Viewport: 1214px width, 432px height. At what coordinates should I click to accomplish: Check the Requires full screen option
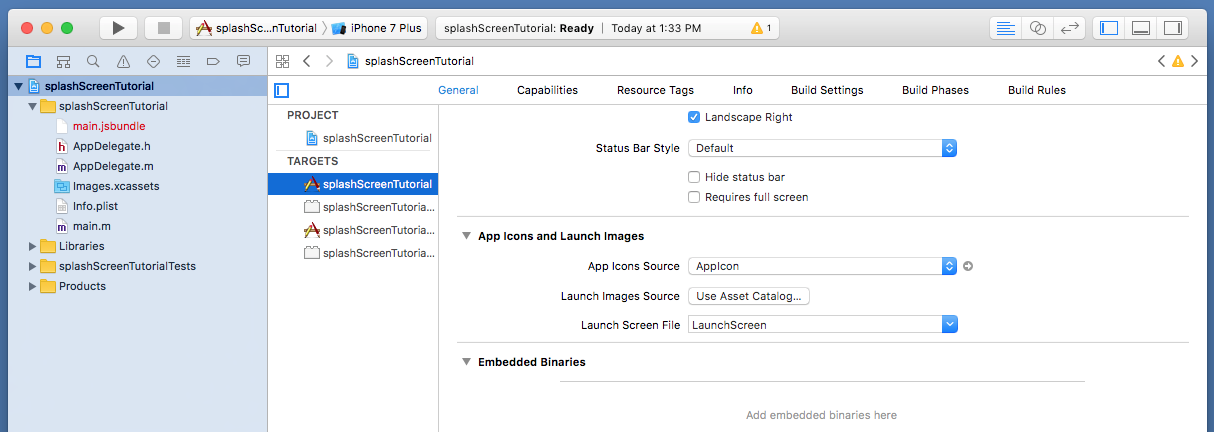tap(694, 197)
